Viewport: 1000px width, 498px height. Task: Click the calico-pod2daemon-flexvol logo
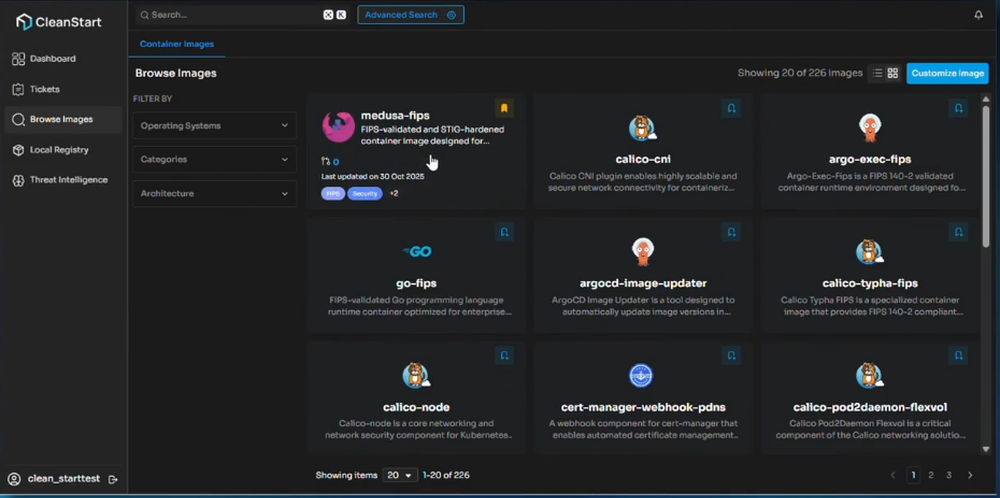[x=869, y=376]
